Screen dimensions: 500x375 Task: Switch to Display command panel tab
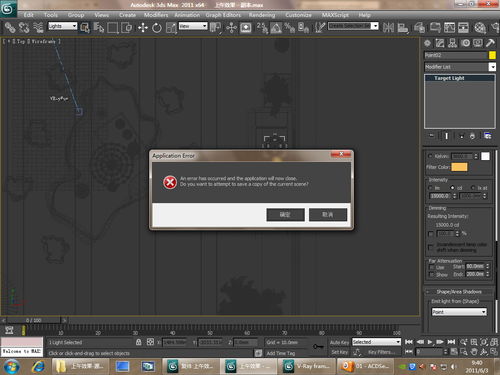[478, 43]
